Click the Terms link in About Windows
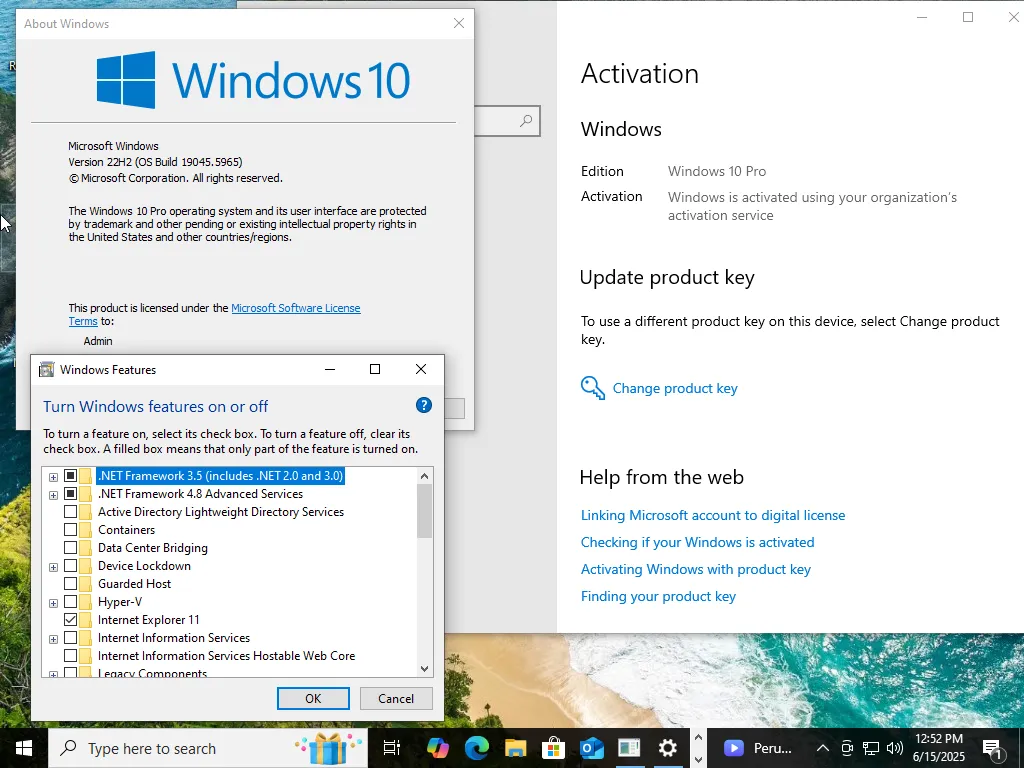This screenshot has height=768, width=1024. tap(83, 321)
